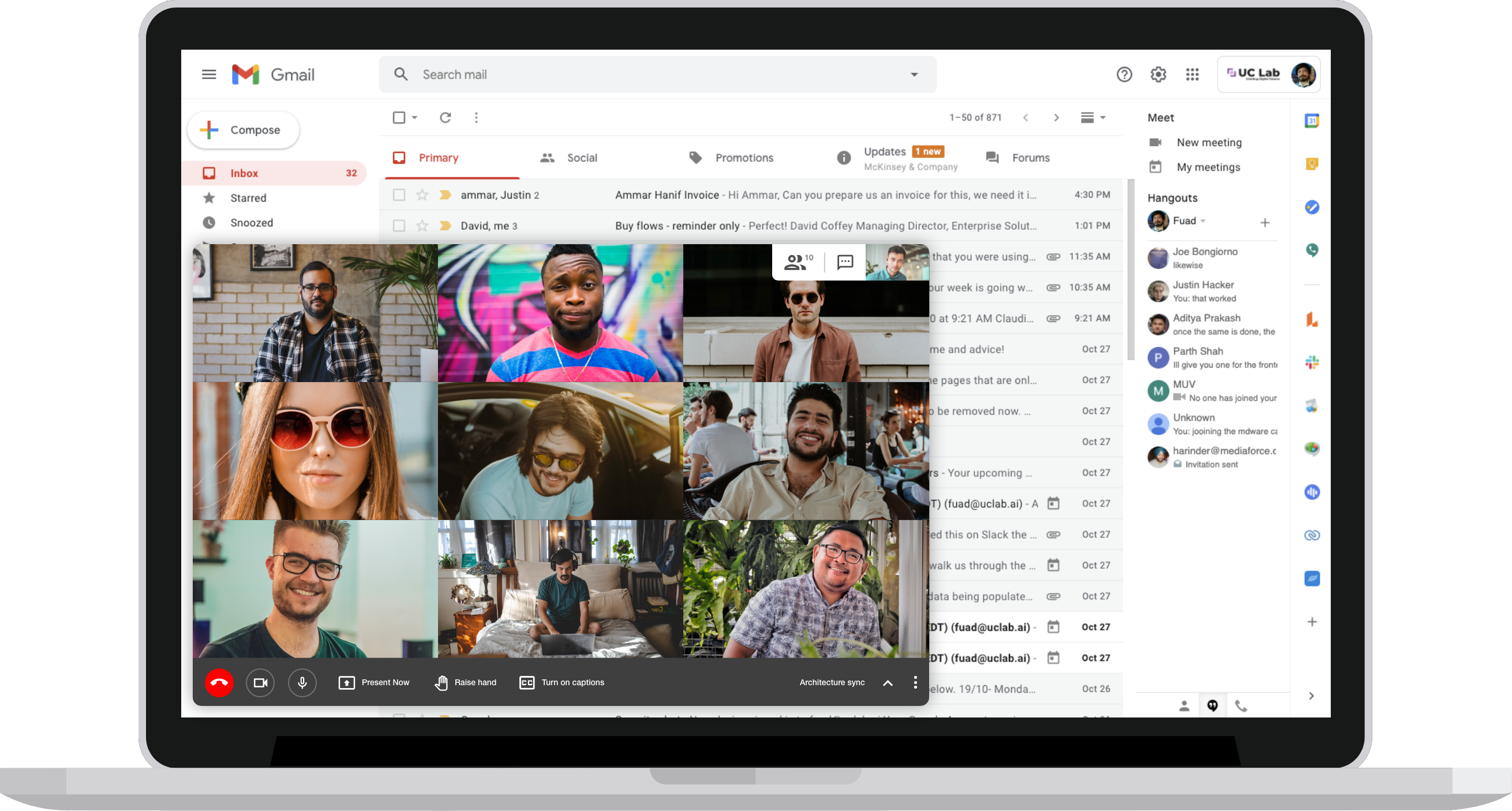Check select-all messages checkbox

(399, 117)
